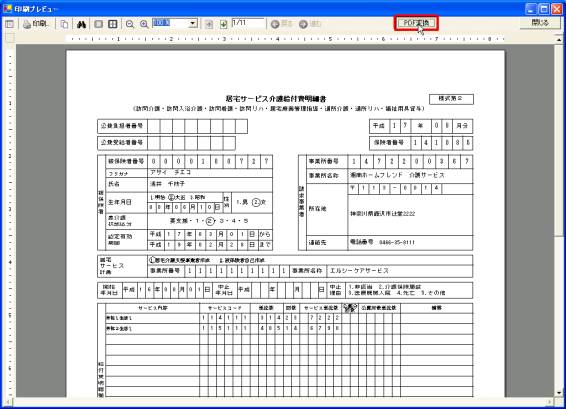Click the address 神奈川県藤沢市辻堂2222

pyautogui.click(x=382, y=214)
